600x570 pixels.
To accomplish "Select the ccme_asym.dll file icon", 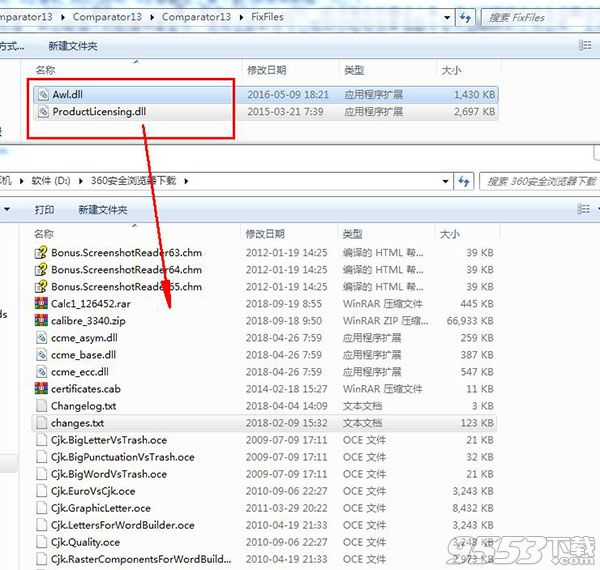I will 41,338.
